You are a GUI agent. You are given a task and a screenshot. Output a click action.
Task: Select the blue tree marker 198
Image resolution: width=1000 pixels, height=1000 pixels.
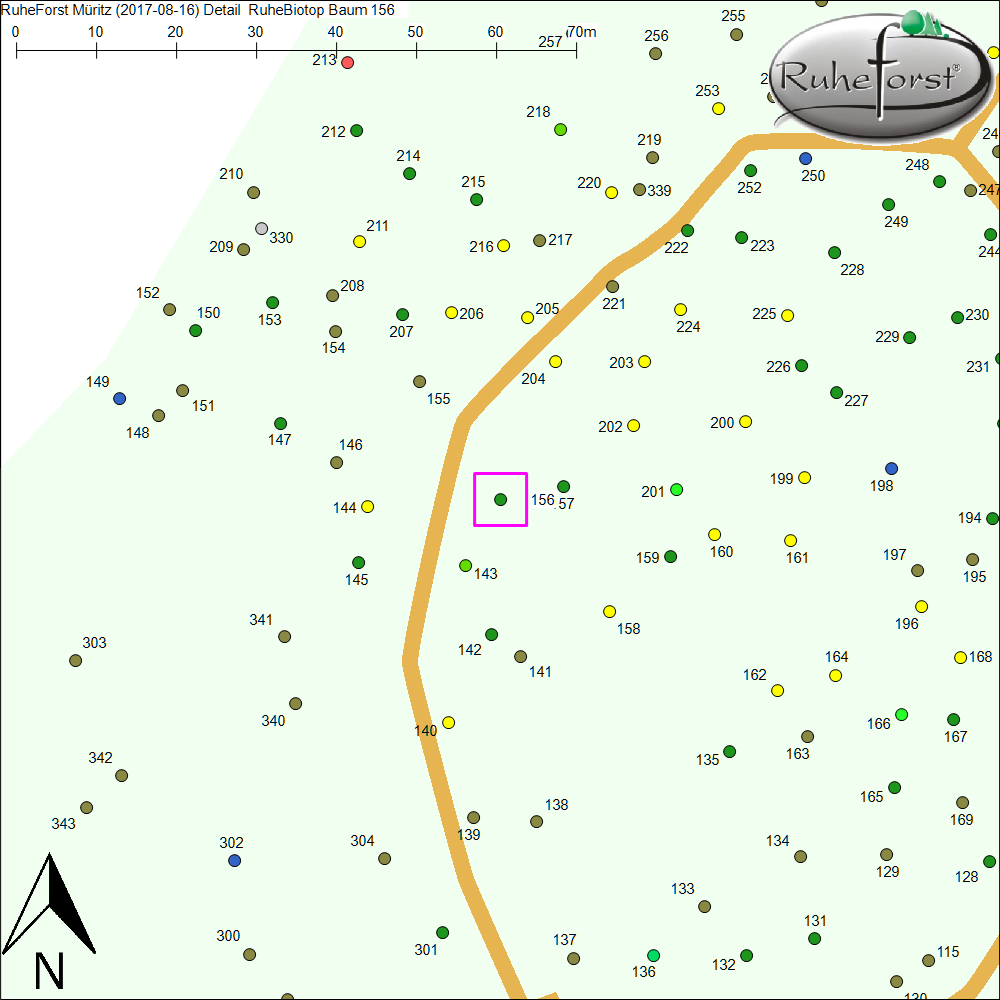click(x=891, y=468)
